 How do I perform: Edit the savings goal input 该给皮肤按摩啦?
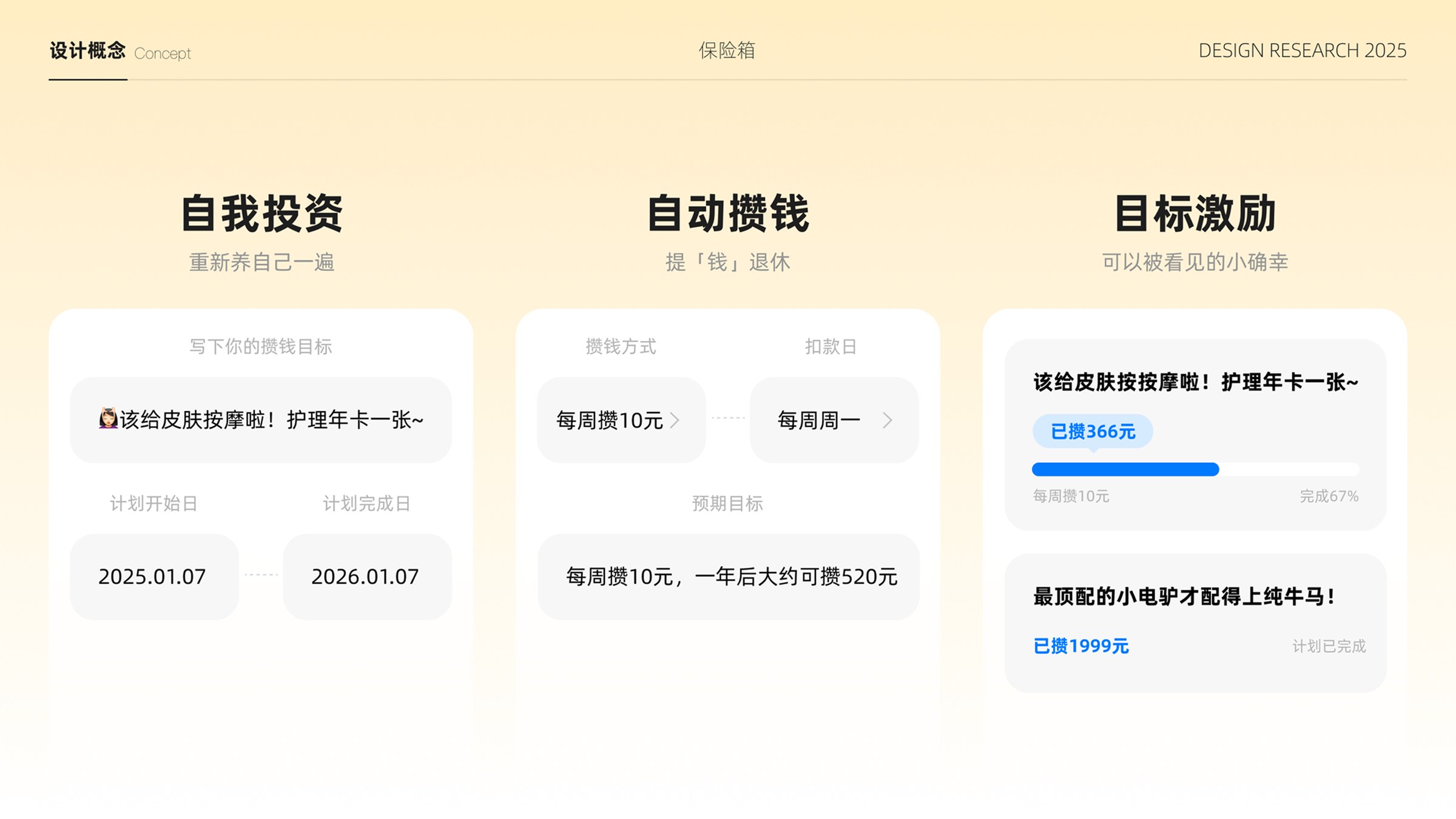click(261, 420)
